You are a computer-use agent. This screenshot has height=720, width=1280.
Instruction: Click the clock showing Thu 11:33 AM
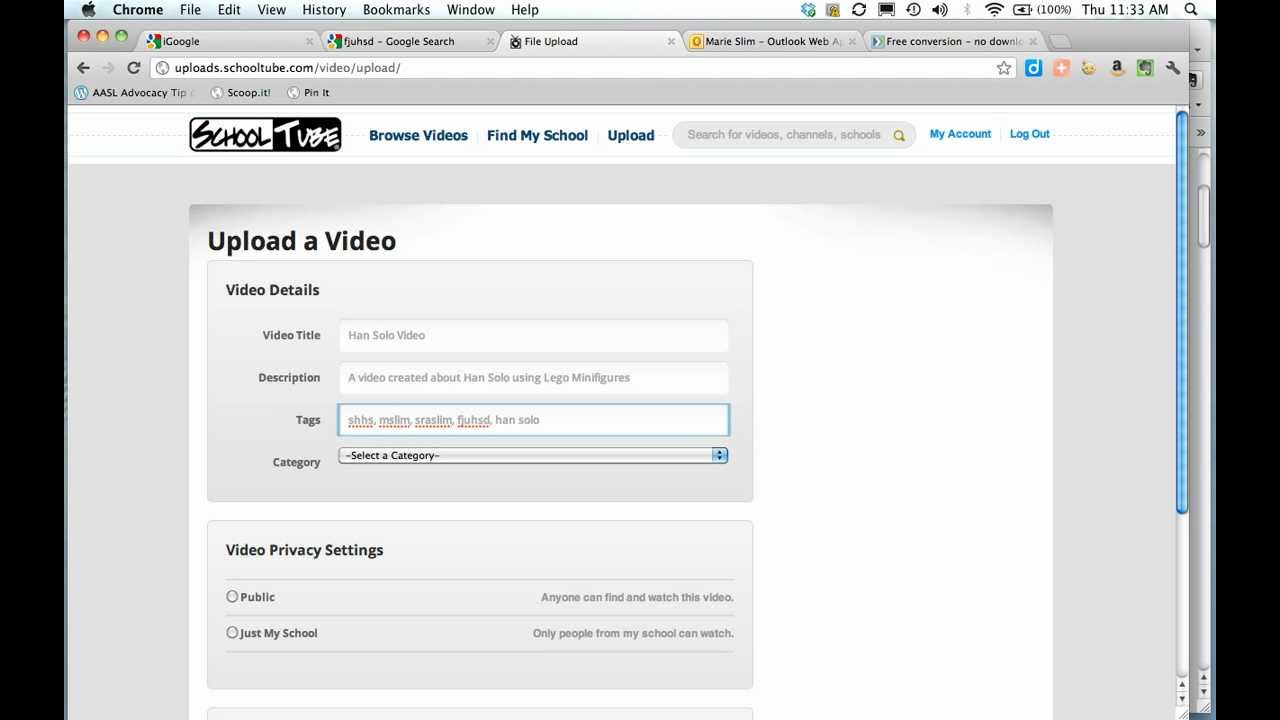click(x=1125, y=9)
